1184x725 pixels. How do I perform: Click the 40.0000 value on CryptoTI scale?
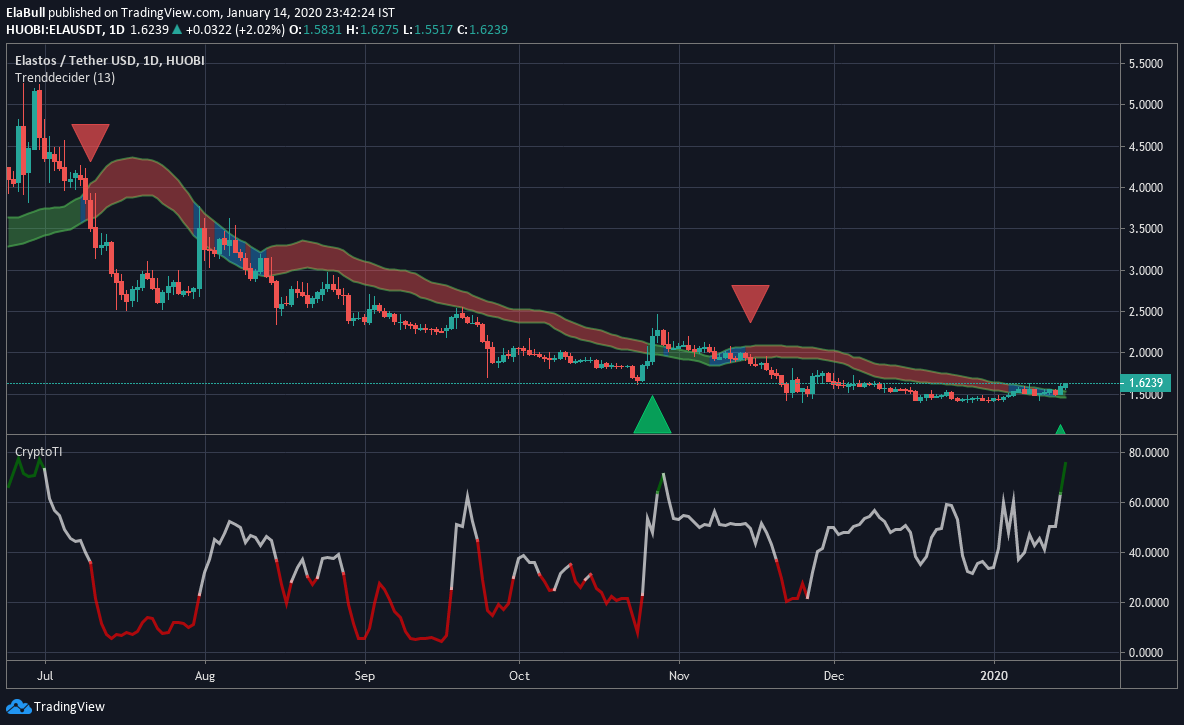click(x=1149, y=552)
